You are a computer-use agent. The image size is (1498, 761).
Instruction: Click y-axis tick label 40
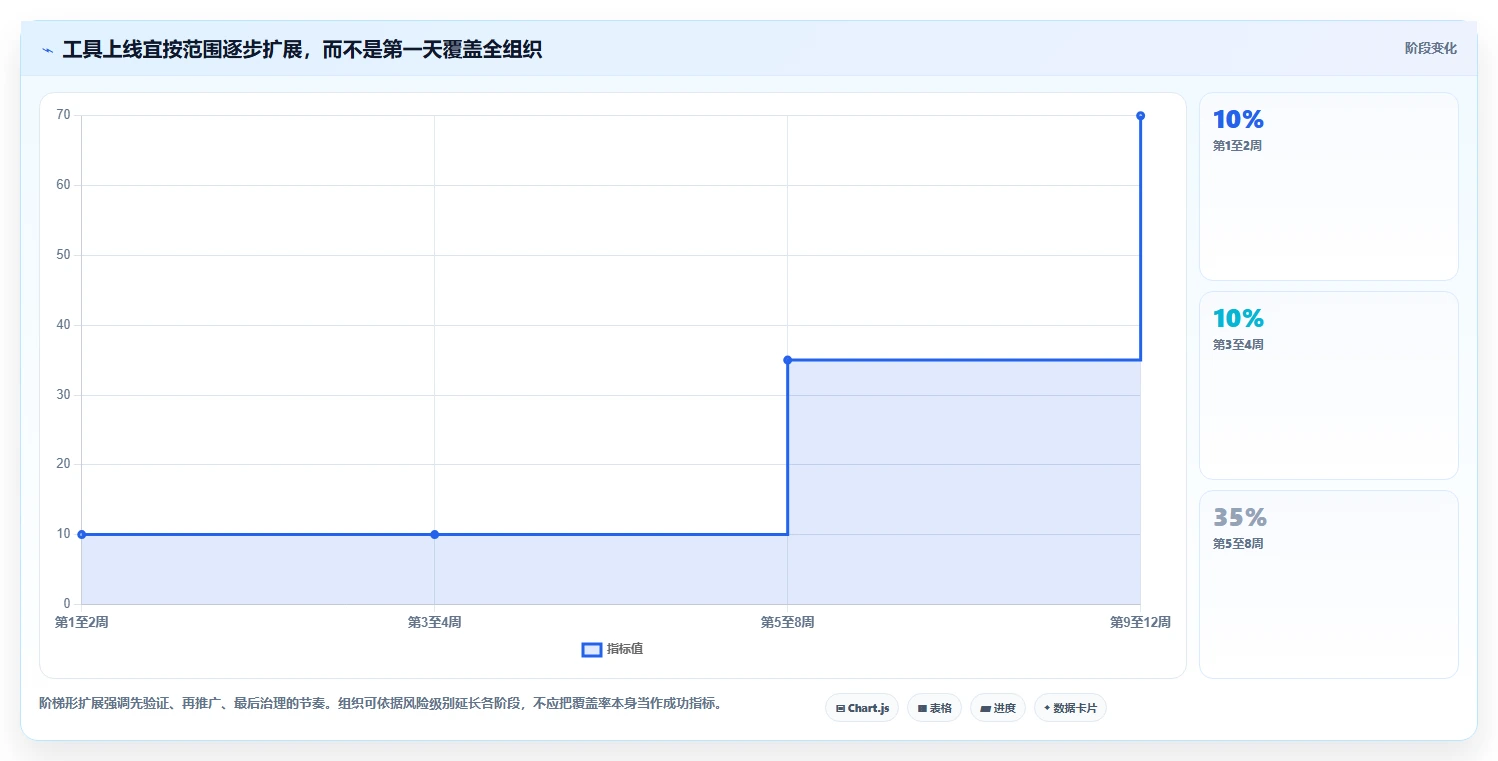pyautogui.click(x=63, y=325)
